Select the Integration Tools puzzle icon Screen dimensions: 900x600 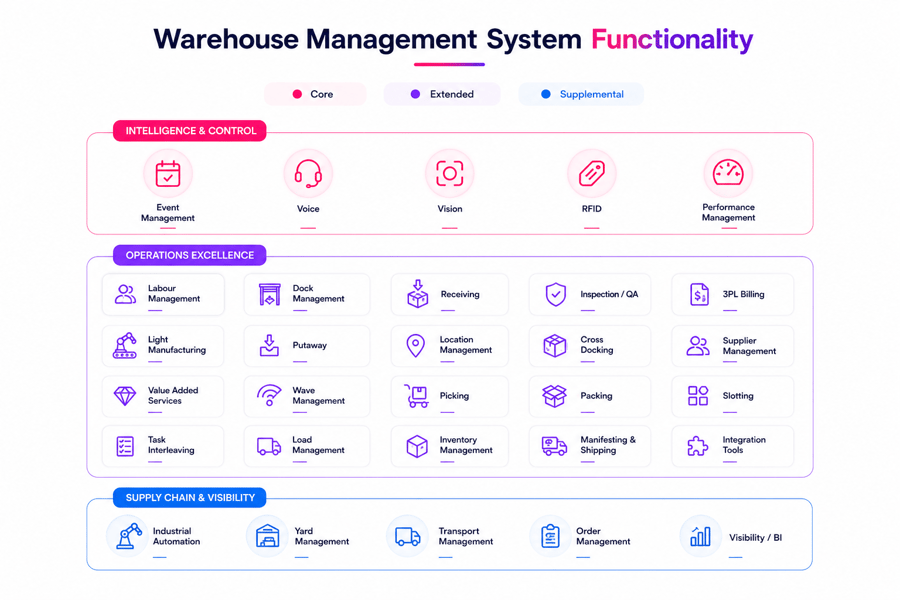(x=700, y=445)
